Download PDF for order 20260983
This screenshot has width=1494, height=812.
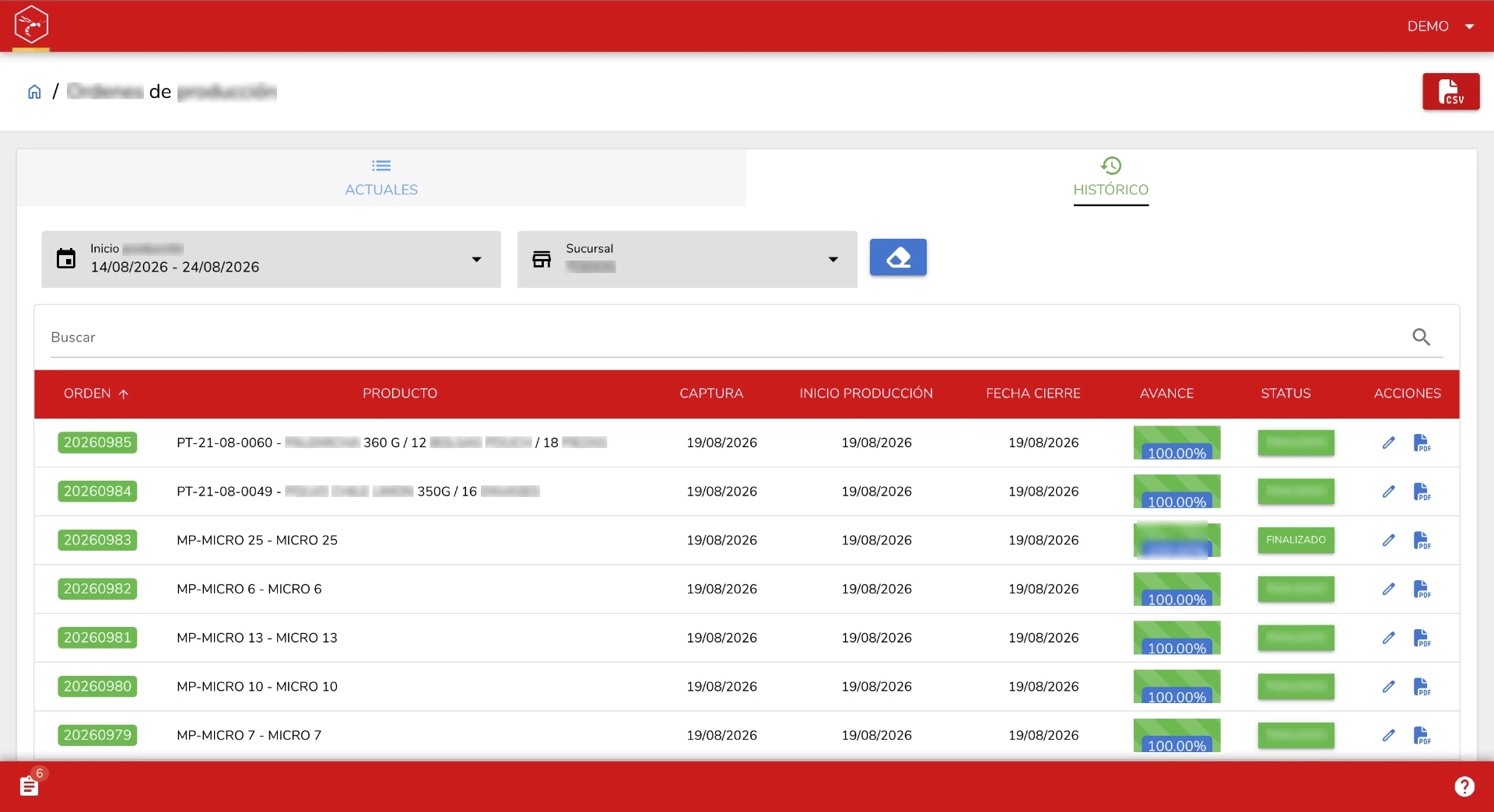click(x=1422, y=540)
